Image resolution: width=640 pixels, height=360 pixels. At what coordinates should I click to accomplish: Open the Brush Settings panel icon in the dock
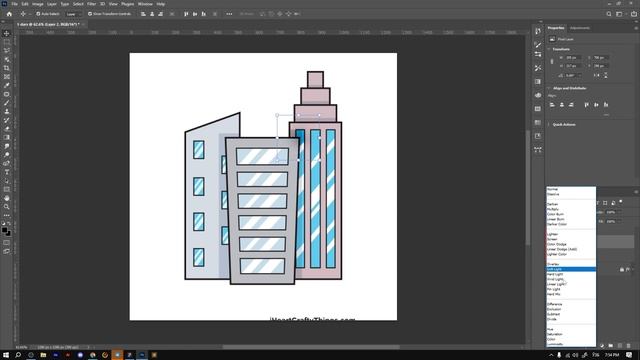pyautogui.click(x=538, y=45)
